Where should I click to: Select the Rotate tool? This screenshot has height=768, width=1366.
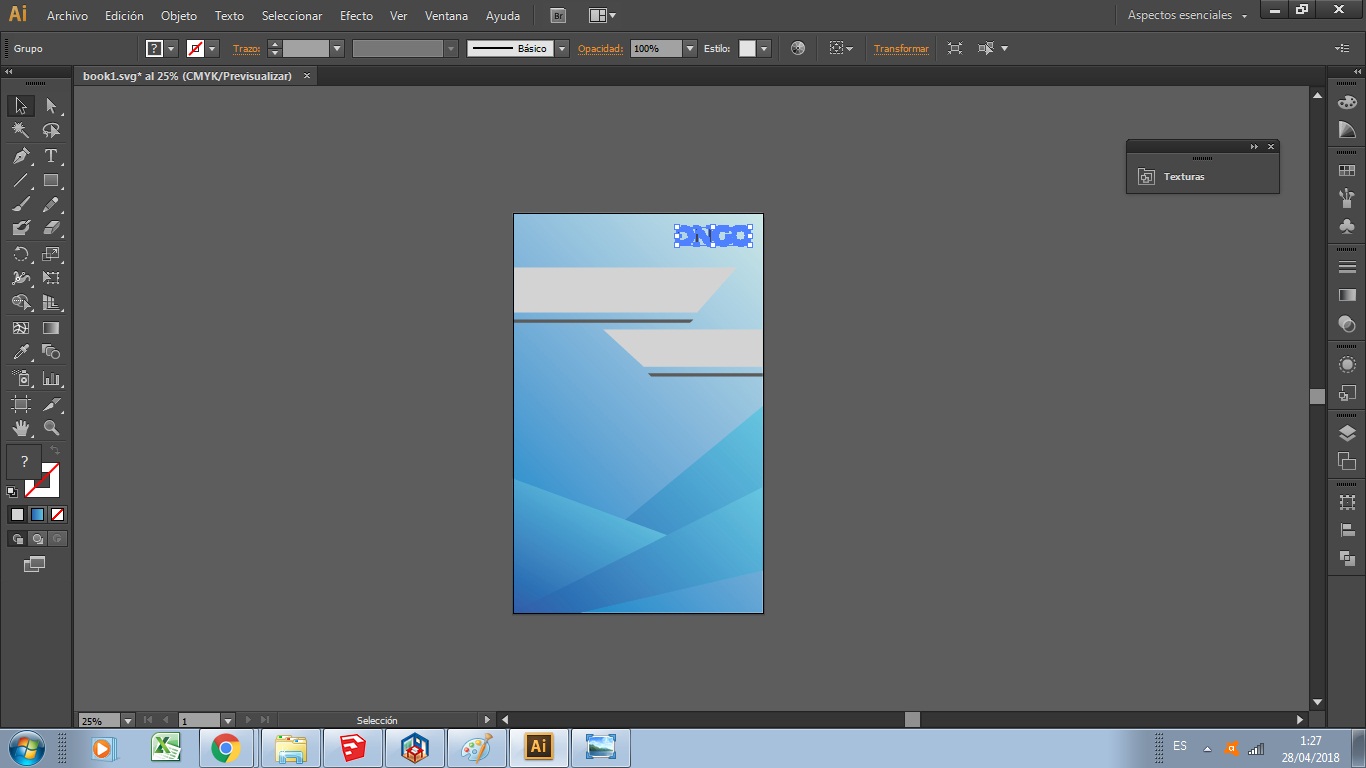[20, 254]
